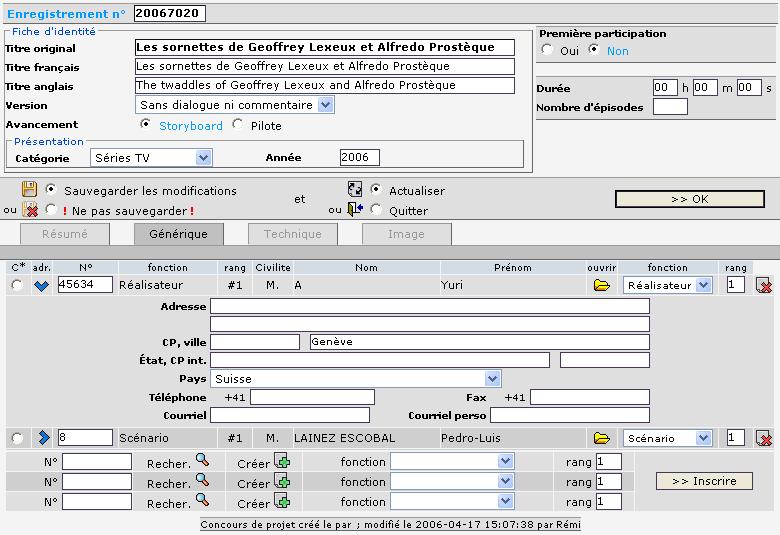Click the Titre anglais field
The image size is (780, 535).
(x=324, y=85)
